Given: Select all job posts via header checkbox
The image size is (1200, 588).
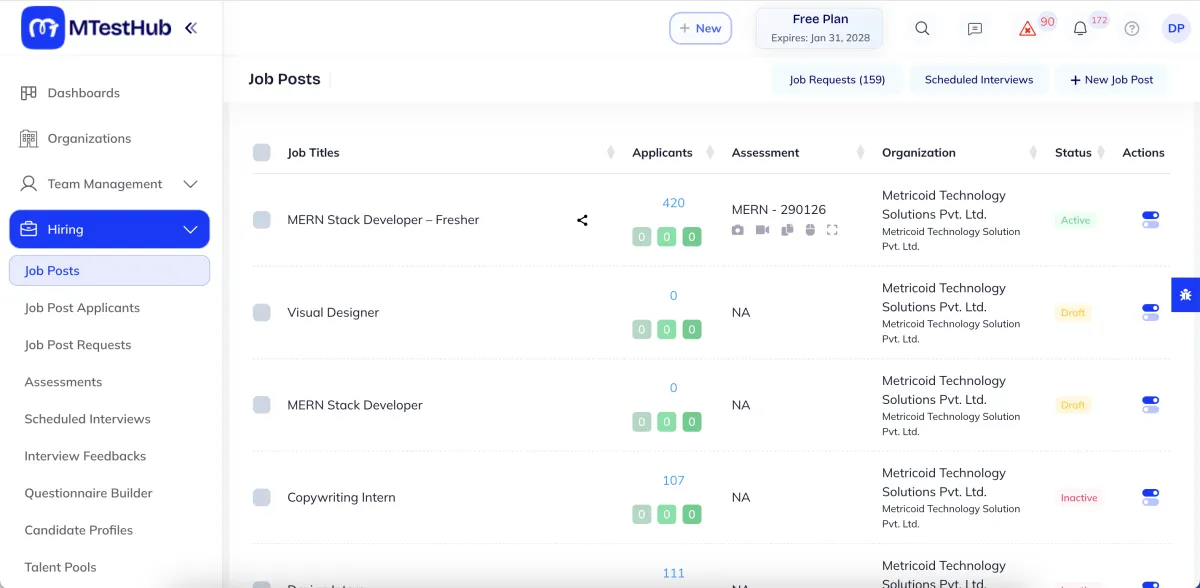Looking at the screenshot, I should (262, 153).
